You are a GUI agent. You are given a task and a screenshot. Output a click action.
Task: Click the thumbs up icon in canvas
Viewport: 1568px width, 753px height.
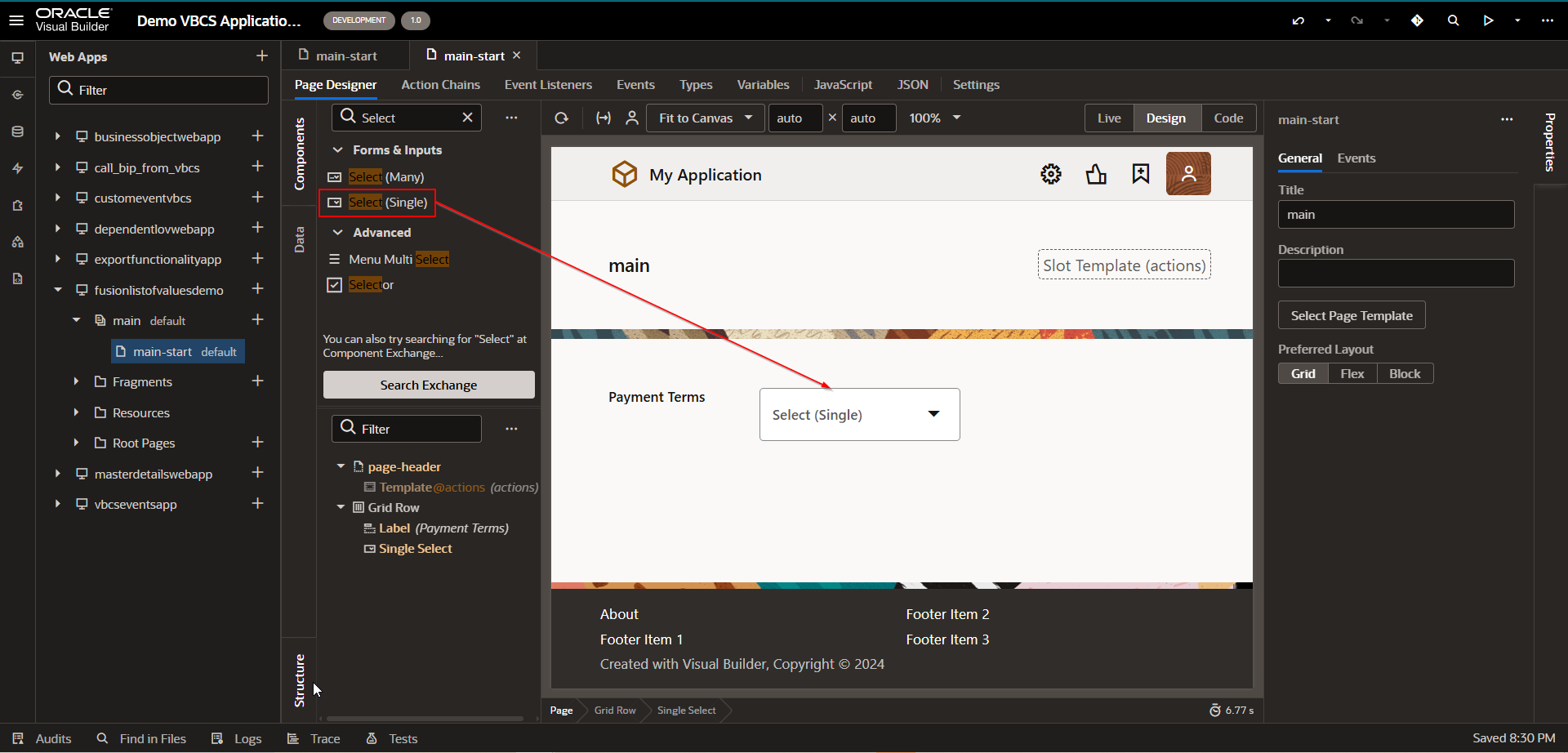click(x=1096, y=174)
